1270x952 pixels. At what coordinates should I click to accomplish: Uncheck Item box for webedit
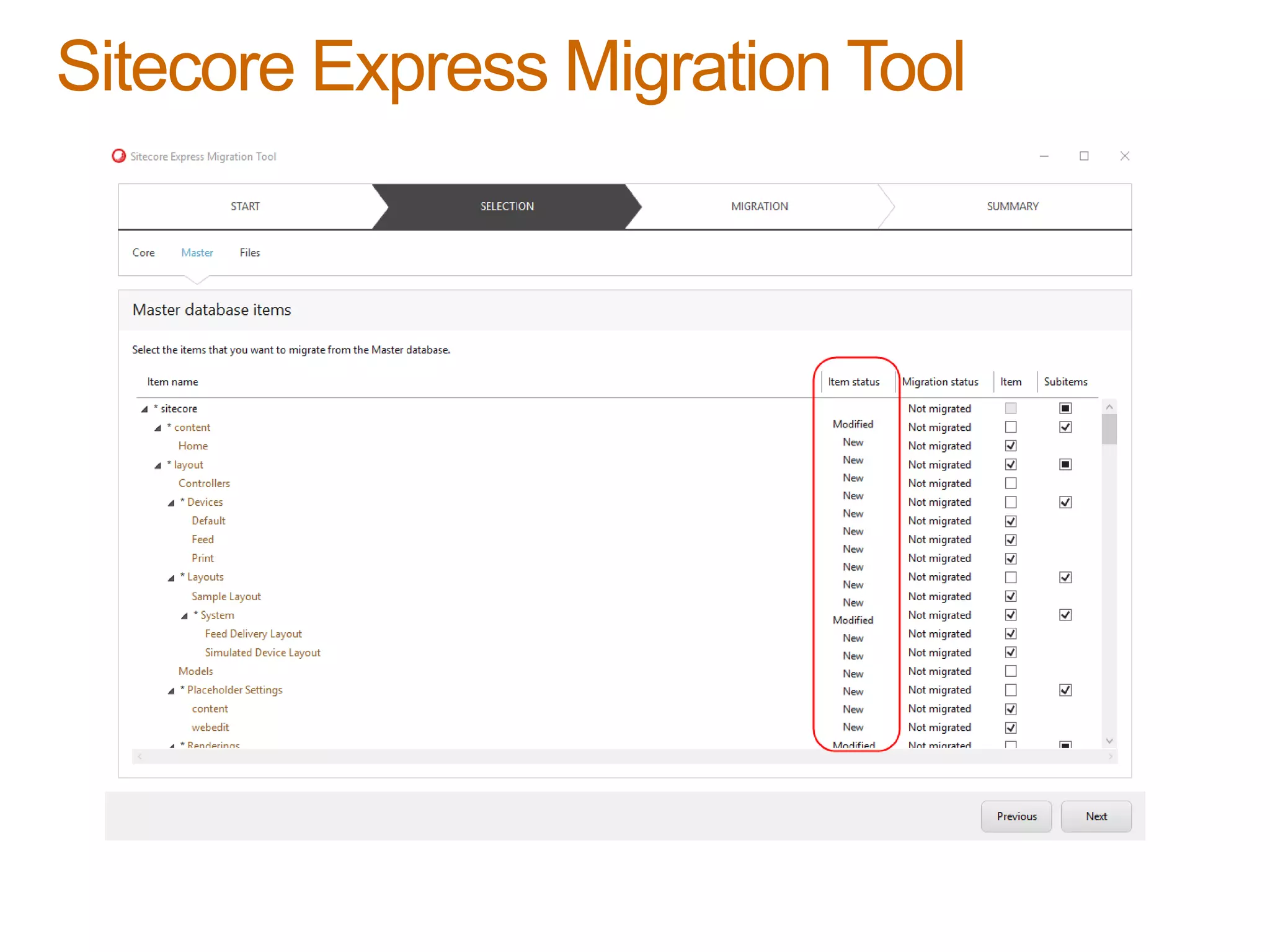click(1011, 728)
